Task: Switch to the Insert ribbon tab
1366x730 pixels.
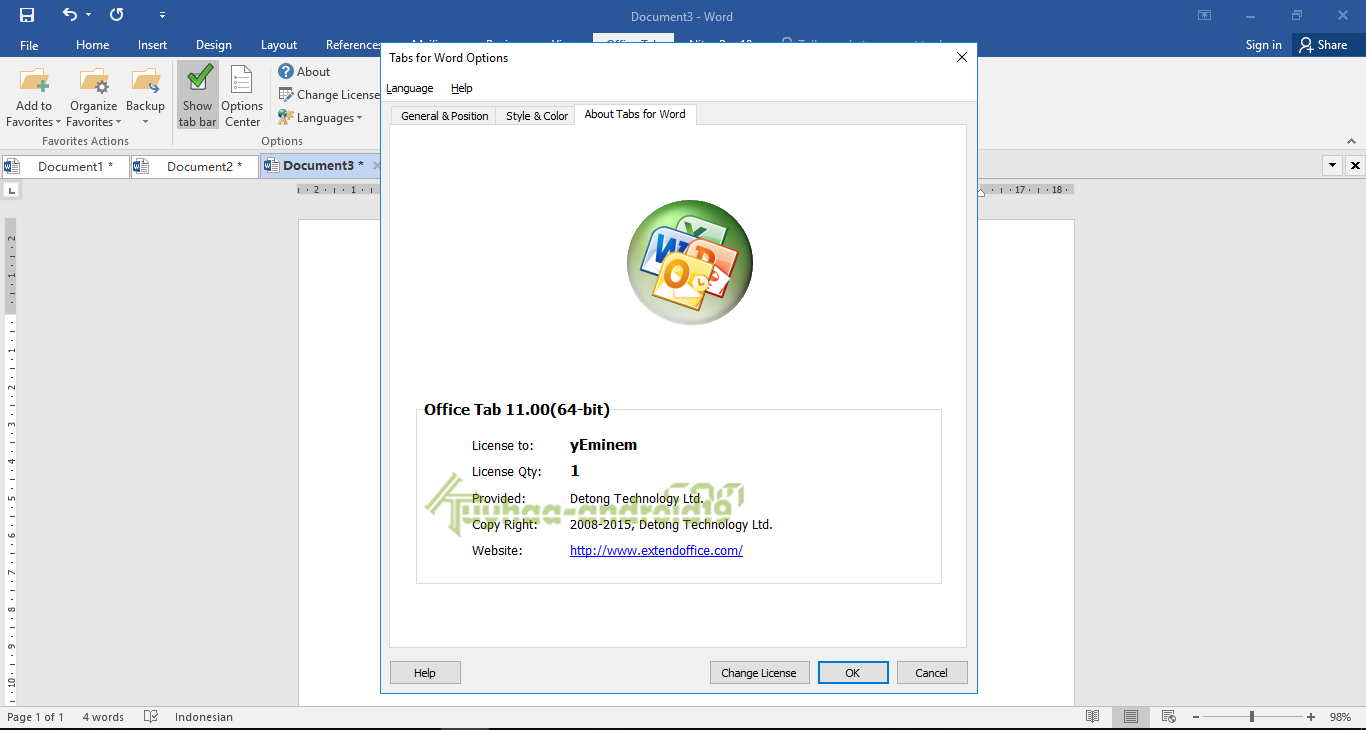Action: click(153, 45)
